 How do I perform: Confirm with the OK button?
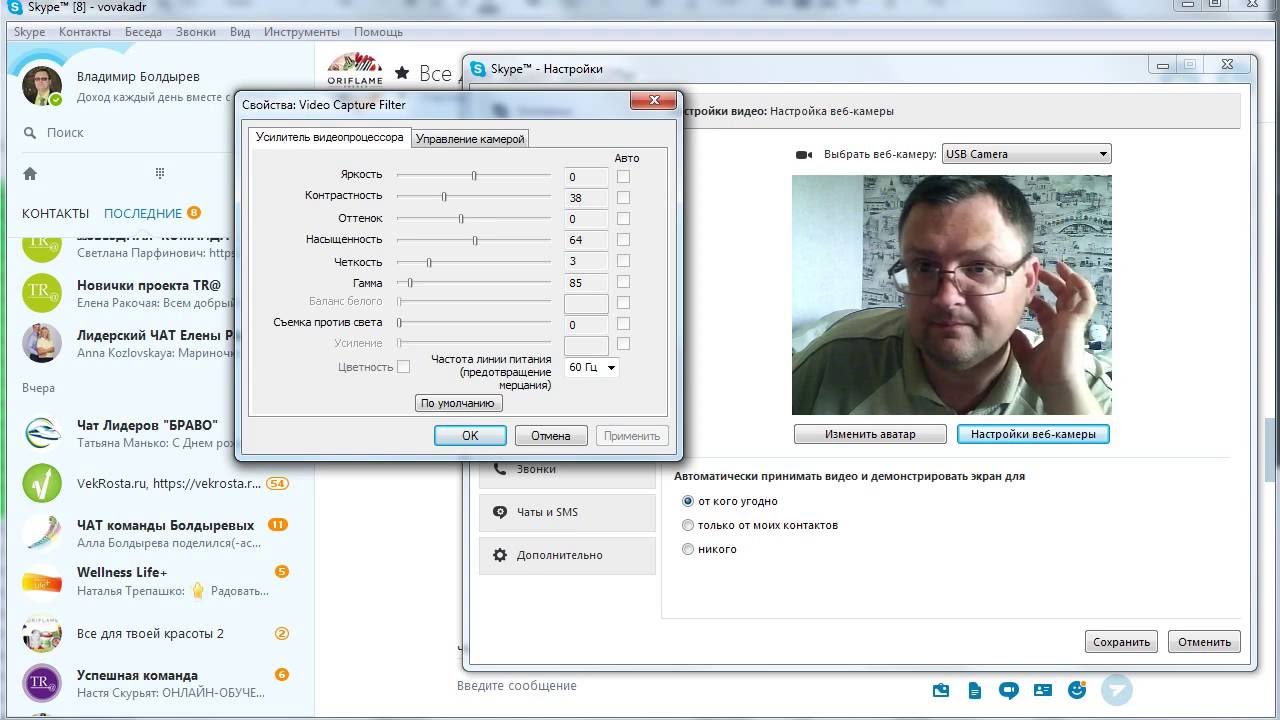[470, 435]
